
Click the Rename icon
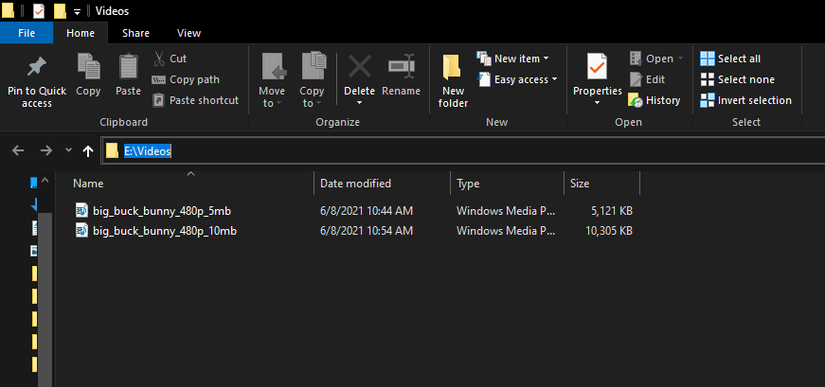pyautogui.click(x=401, y=66)
